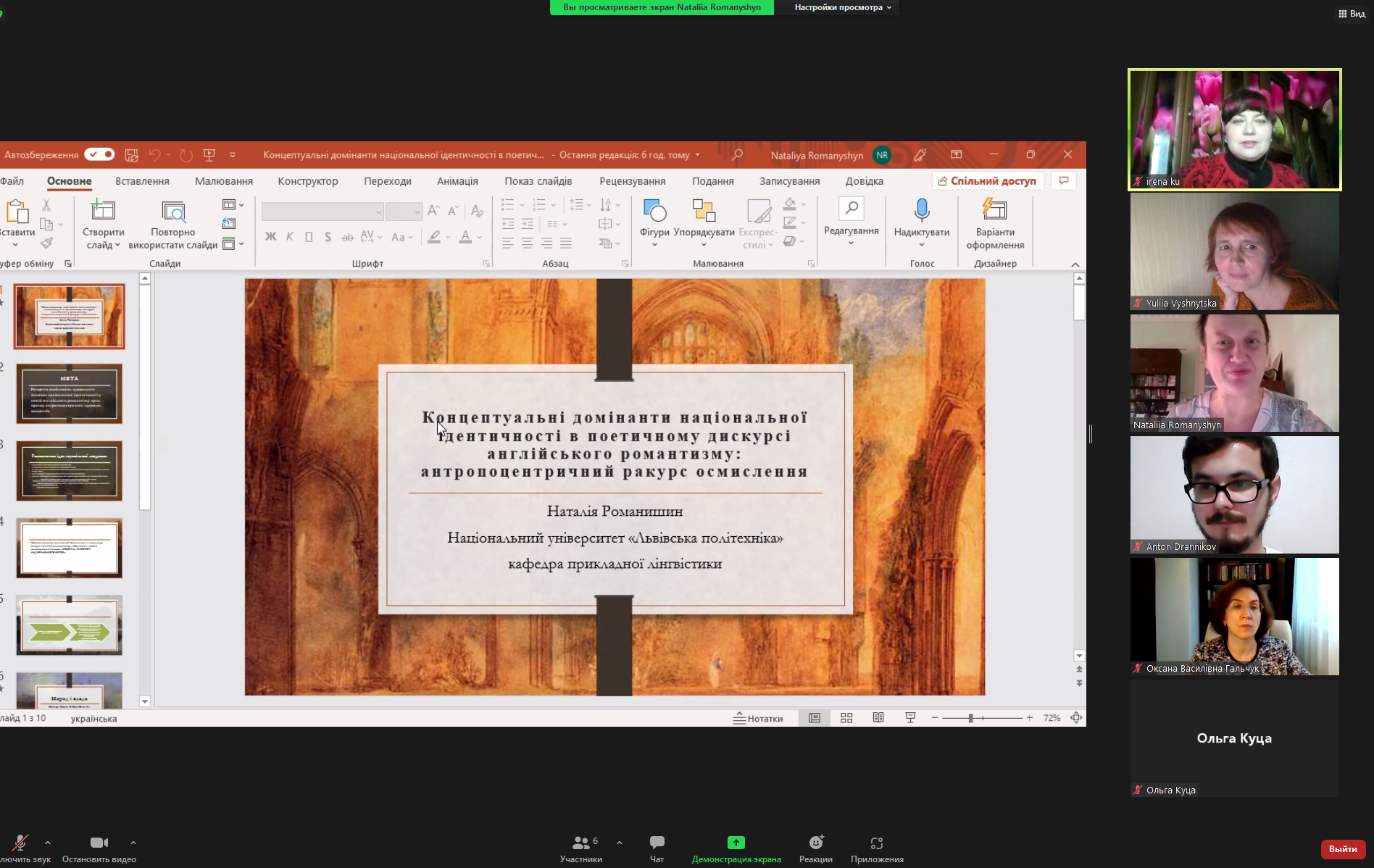Click the Share access button

pyautogui.click(x=987, y=181)
